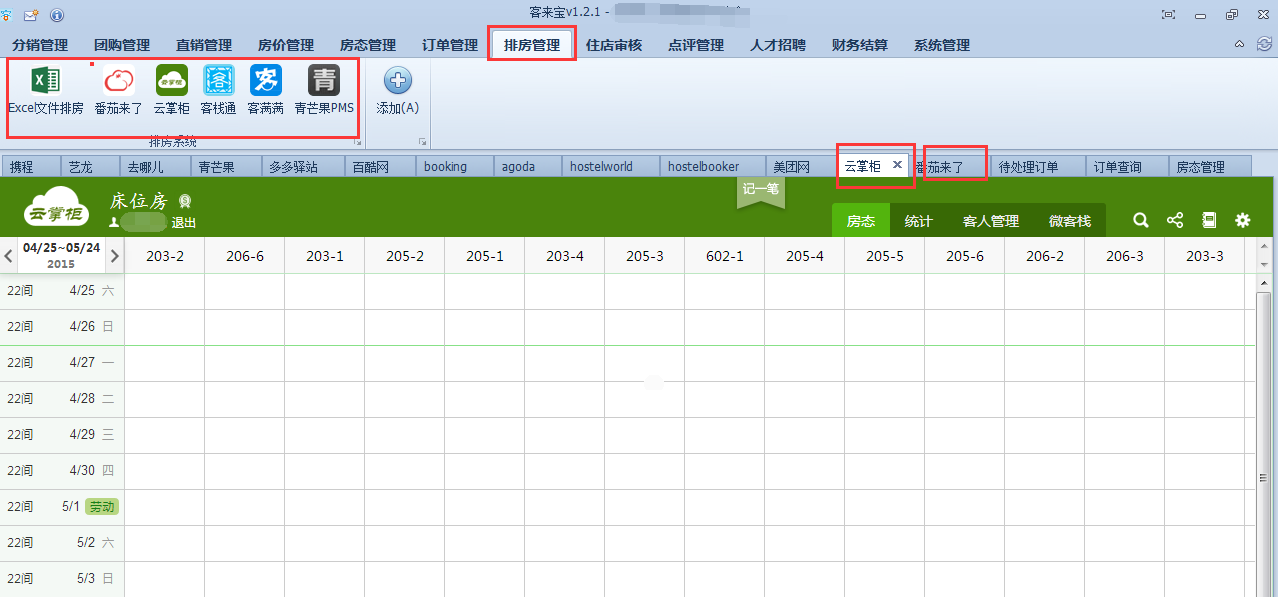
Task: Open the Excel文件排房 import tool
Action: coord(46,90)
